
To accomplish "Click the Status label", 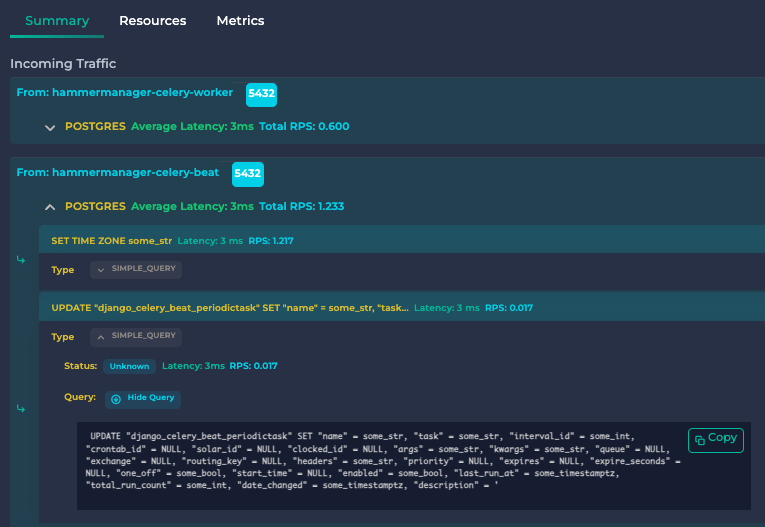I will pyautogui.click(x=81, y=366).
